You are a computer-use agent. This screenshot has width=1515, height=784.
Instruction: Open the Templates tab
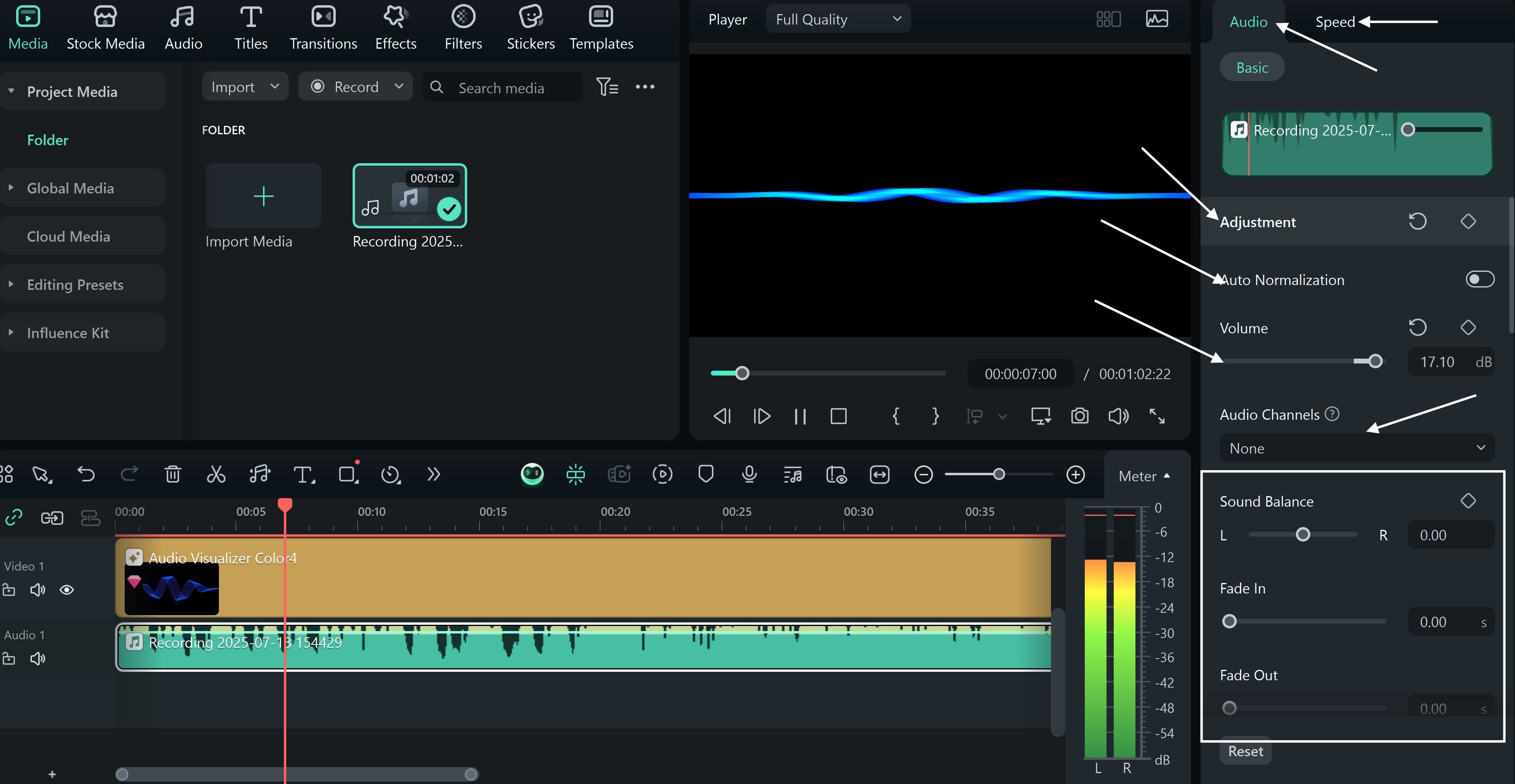601,28
